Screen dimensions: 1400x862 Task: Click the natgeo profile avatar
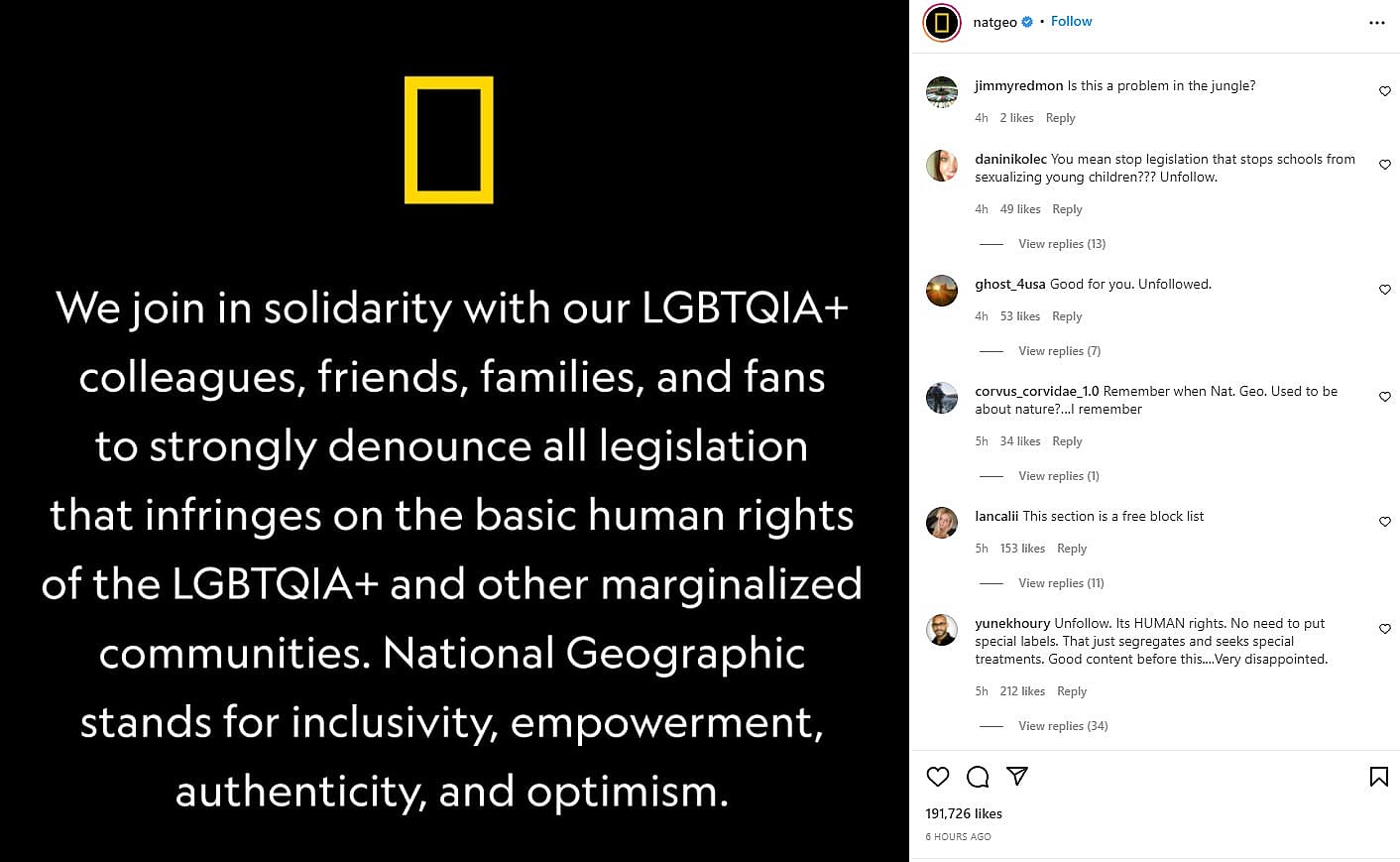tap(942, 23)
